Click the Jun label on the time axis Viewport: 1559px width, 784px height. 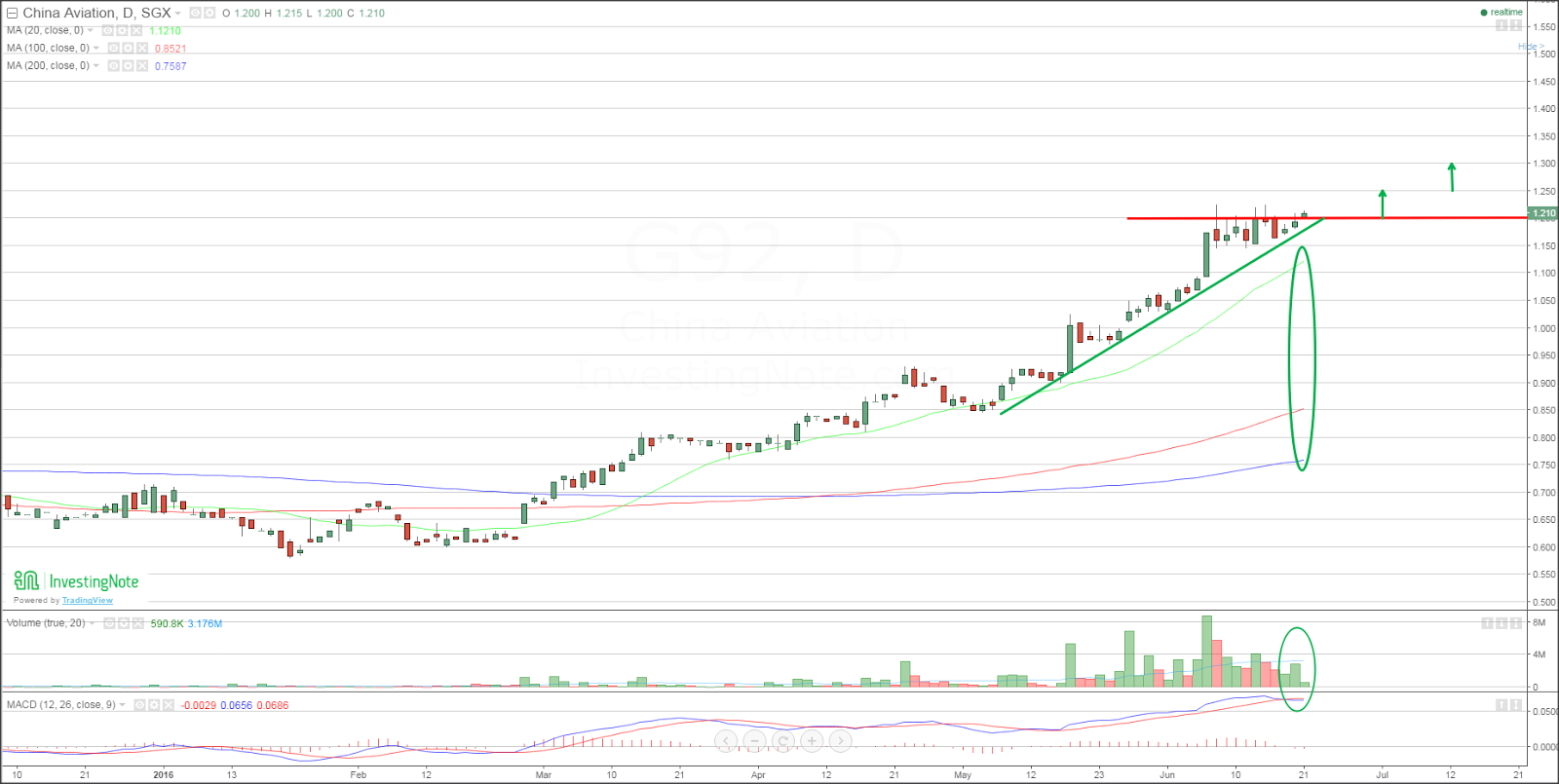pos(1167,775)
